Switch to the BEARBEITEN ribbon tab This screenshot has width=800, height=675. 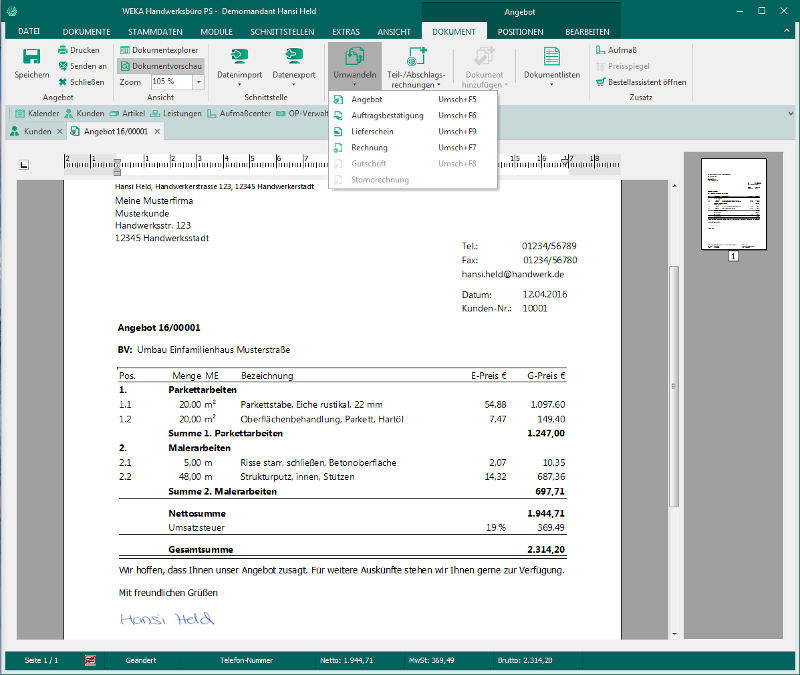click(587, 32)
